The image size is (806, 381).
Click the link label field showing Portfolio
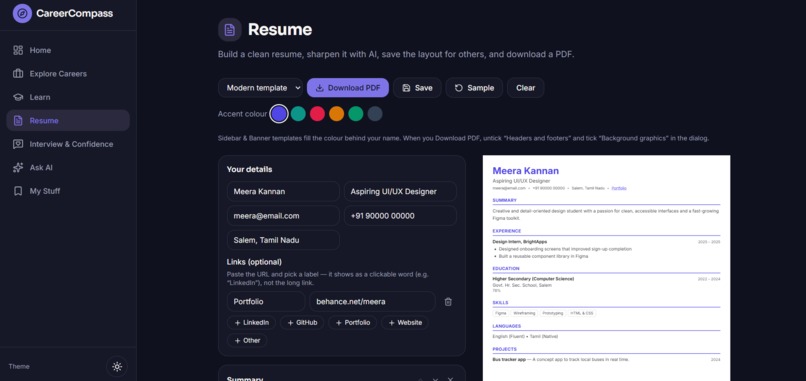[266, 302]
